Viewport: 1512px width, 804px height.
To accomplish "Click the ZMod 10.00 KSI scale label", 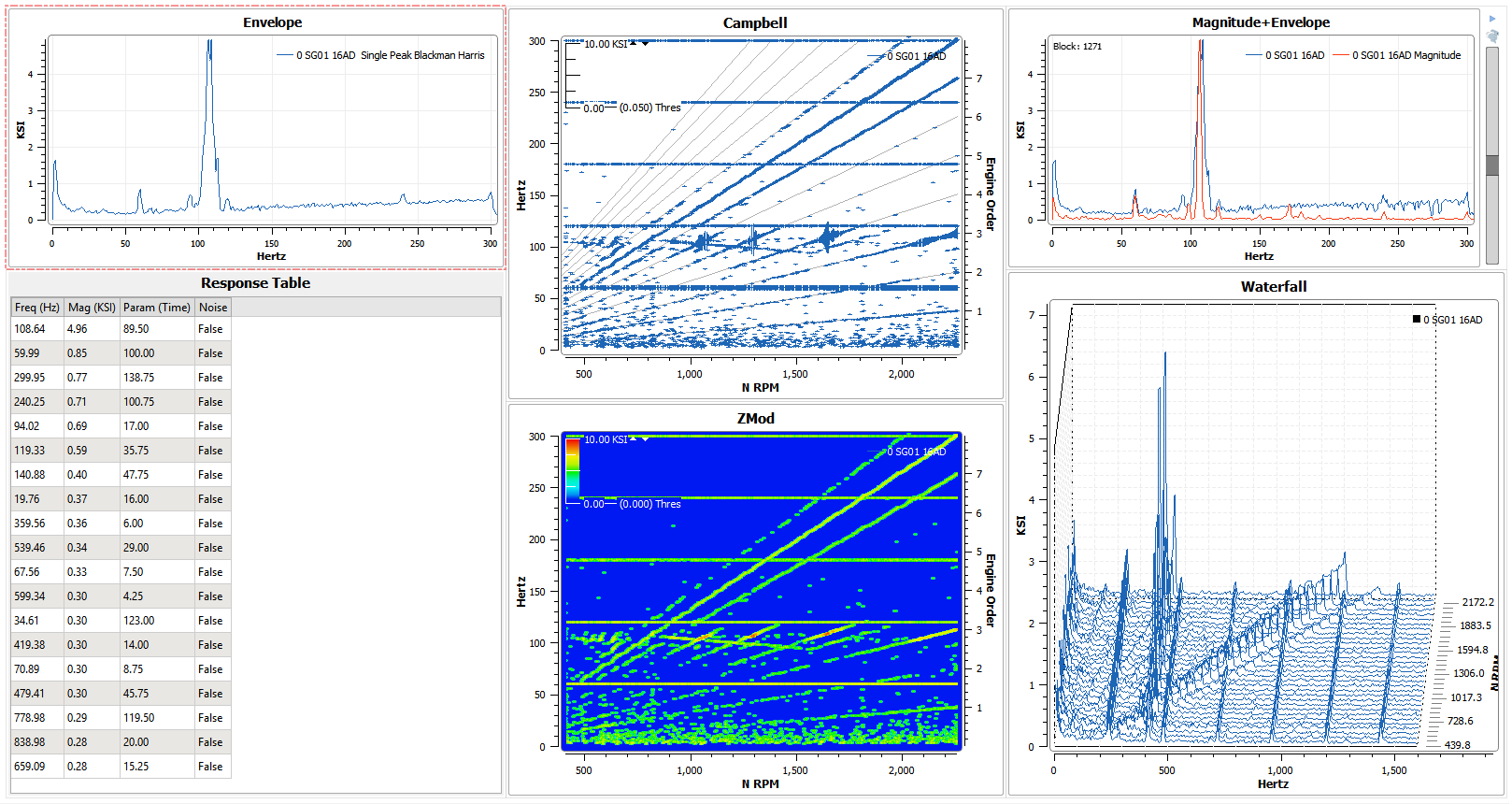I will (x=606, y=439).
